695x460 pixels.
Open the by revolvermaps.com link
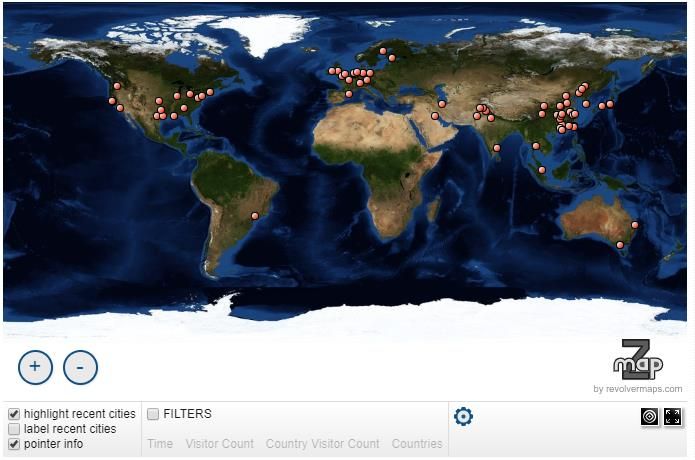[638, 389]
